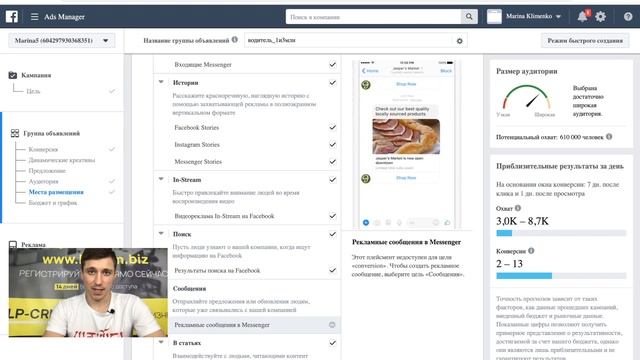The width and height of the screenshot is (640, 360).
Task: Click the Группа объявлений grid icon
Action: click(15, 133)
